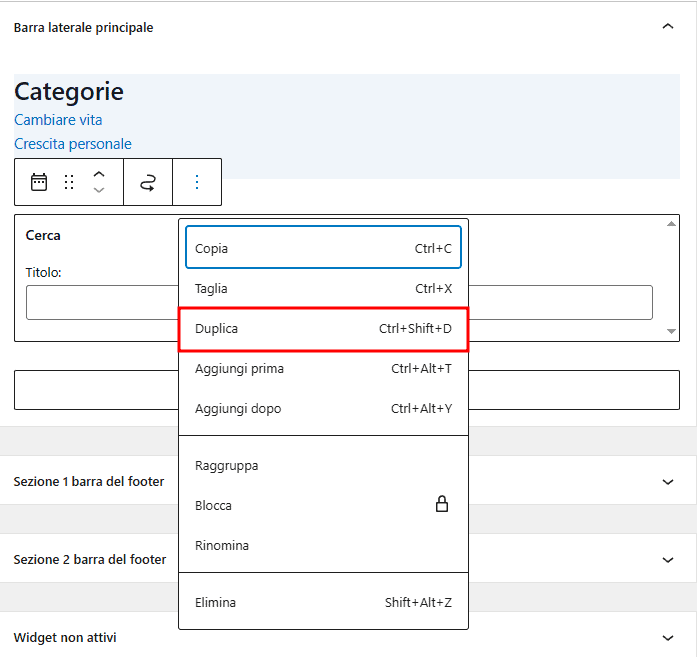Move block down with the down arrow
The image size is (697, 657).
point(99,190)
